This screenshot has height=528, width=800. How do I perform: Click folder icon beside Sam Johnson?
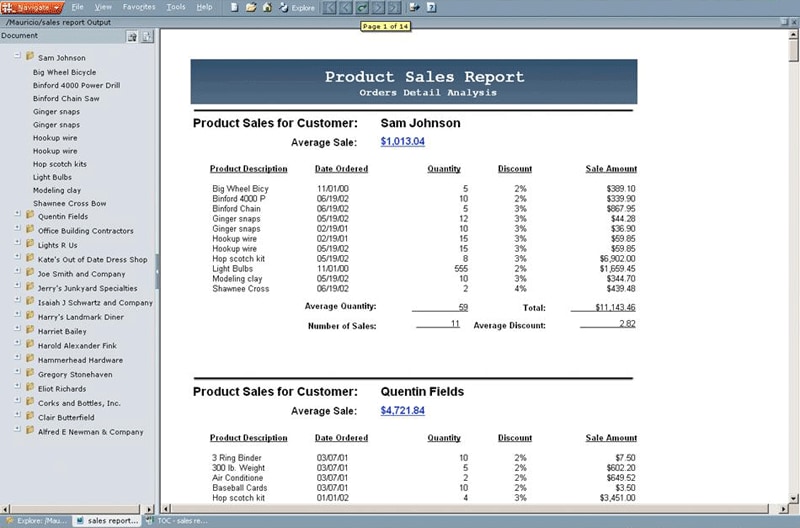(x=30, y=56)
